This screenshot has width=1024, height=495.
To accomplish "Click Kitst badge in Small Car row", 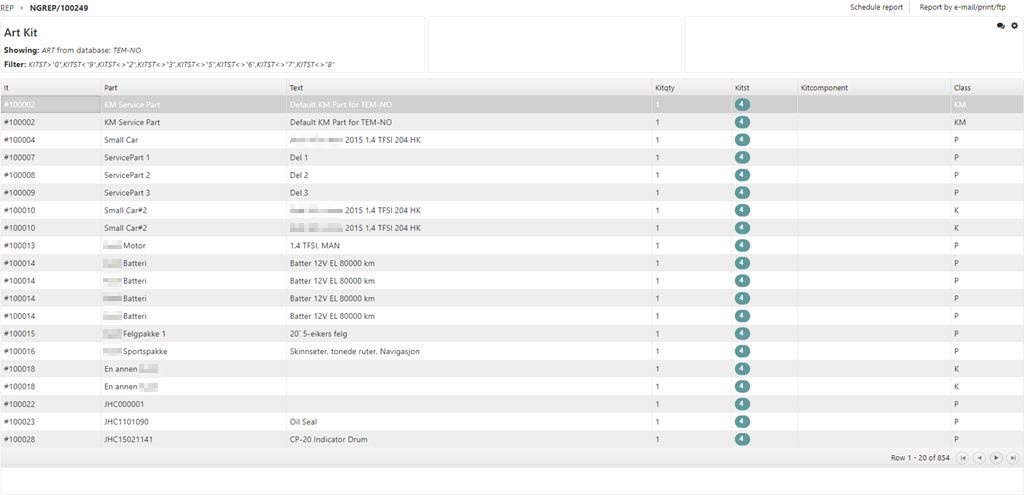I will 742,140.
